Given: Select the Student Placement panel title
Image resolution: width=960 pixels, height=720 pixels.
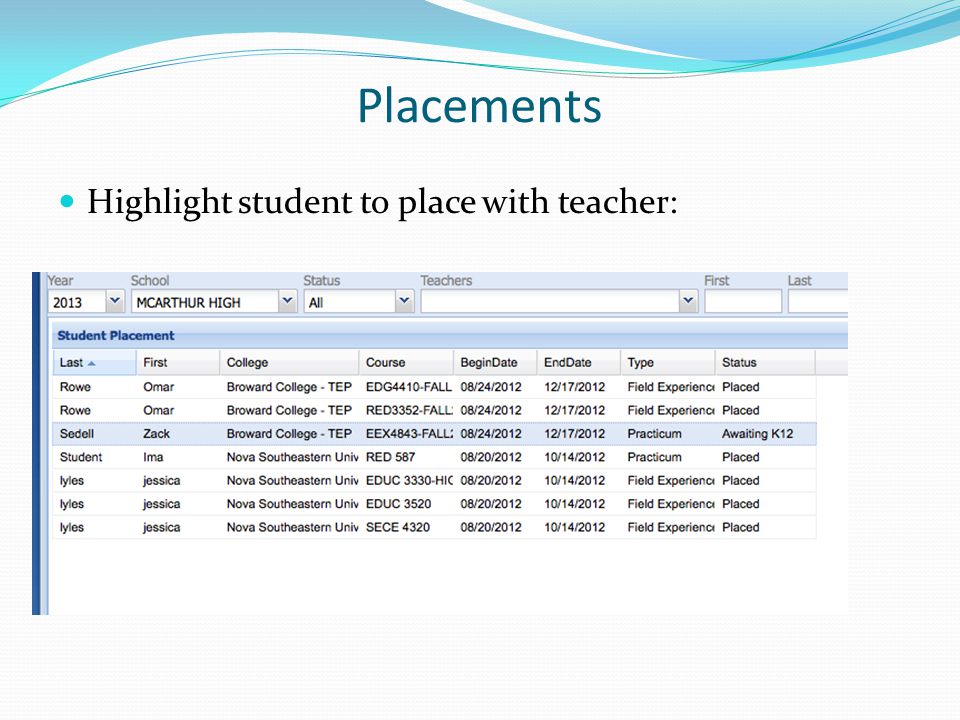Looking at the screenshot, I should (116, 336).
